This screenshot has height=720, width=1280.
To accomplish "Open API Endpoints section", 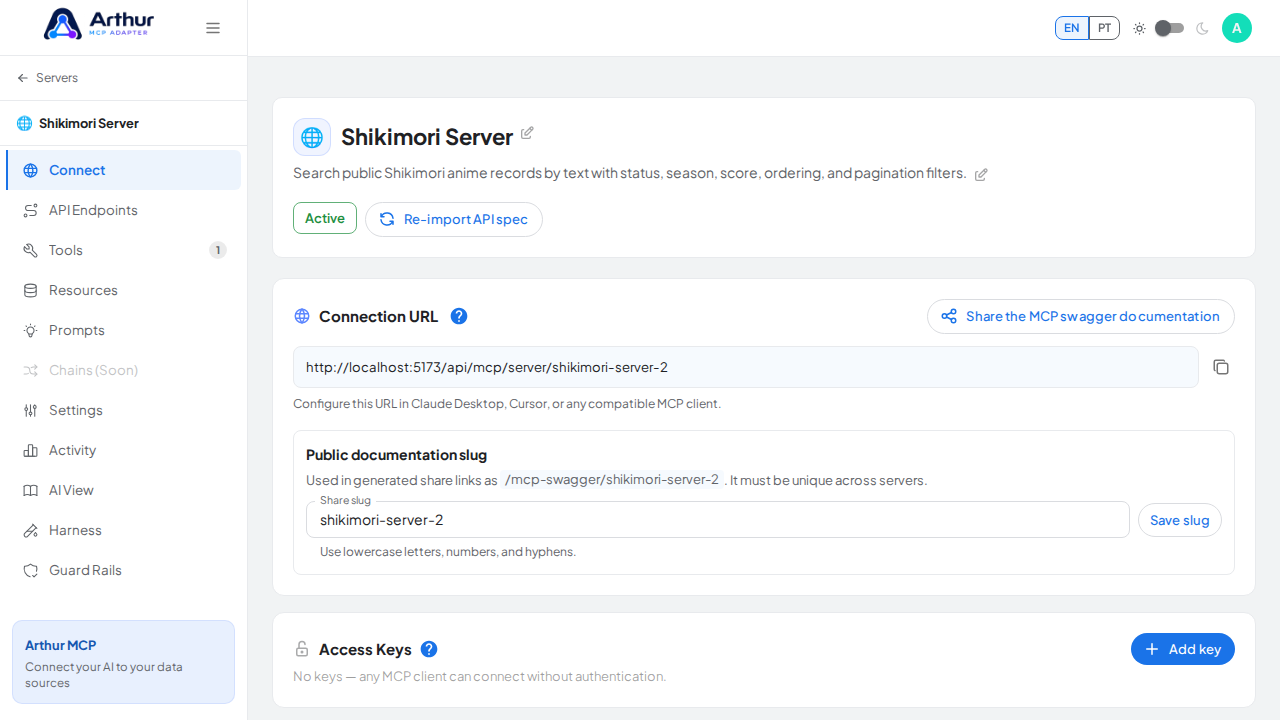I will coord(123,210).
